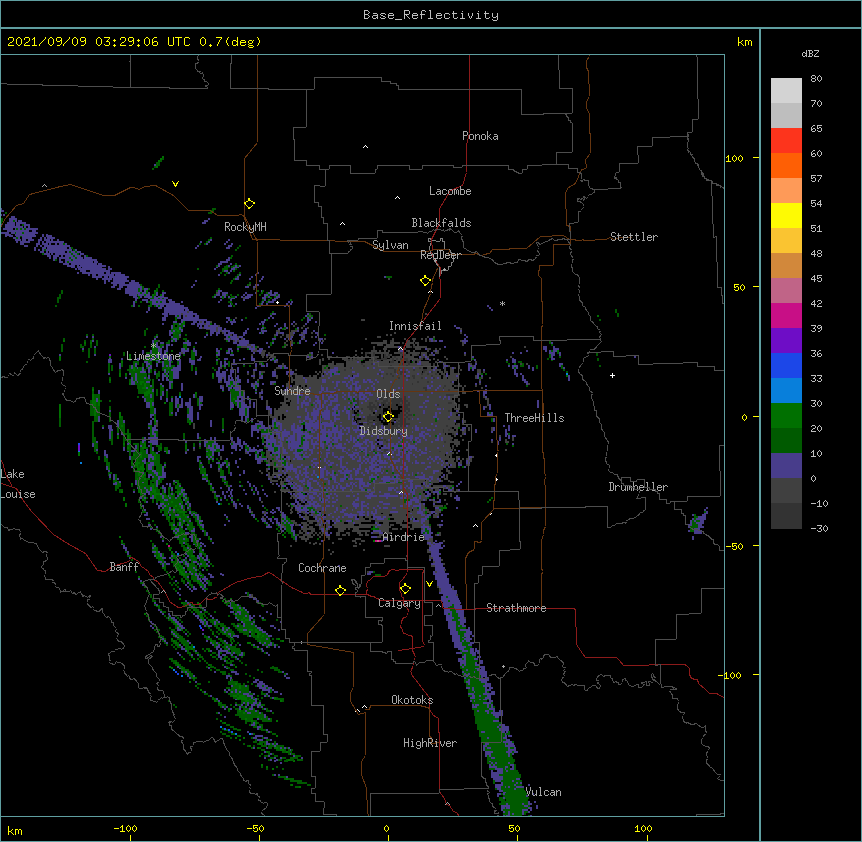Click the yellow diamond marker above the Calgary label
Image resolution: width=862 pixels, height=842 pixels.
coord(405,589)
